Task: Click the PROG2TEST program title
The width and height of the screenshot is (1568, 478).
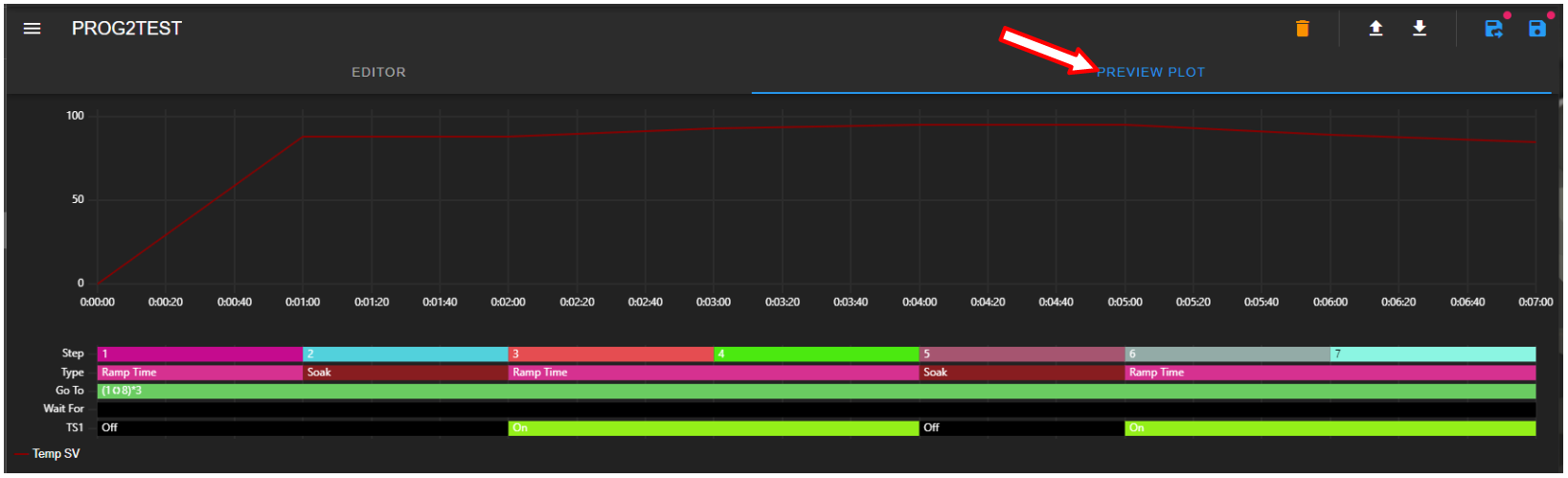Action: pos(126,29)
